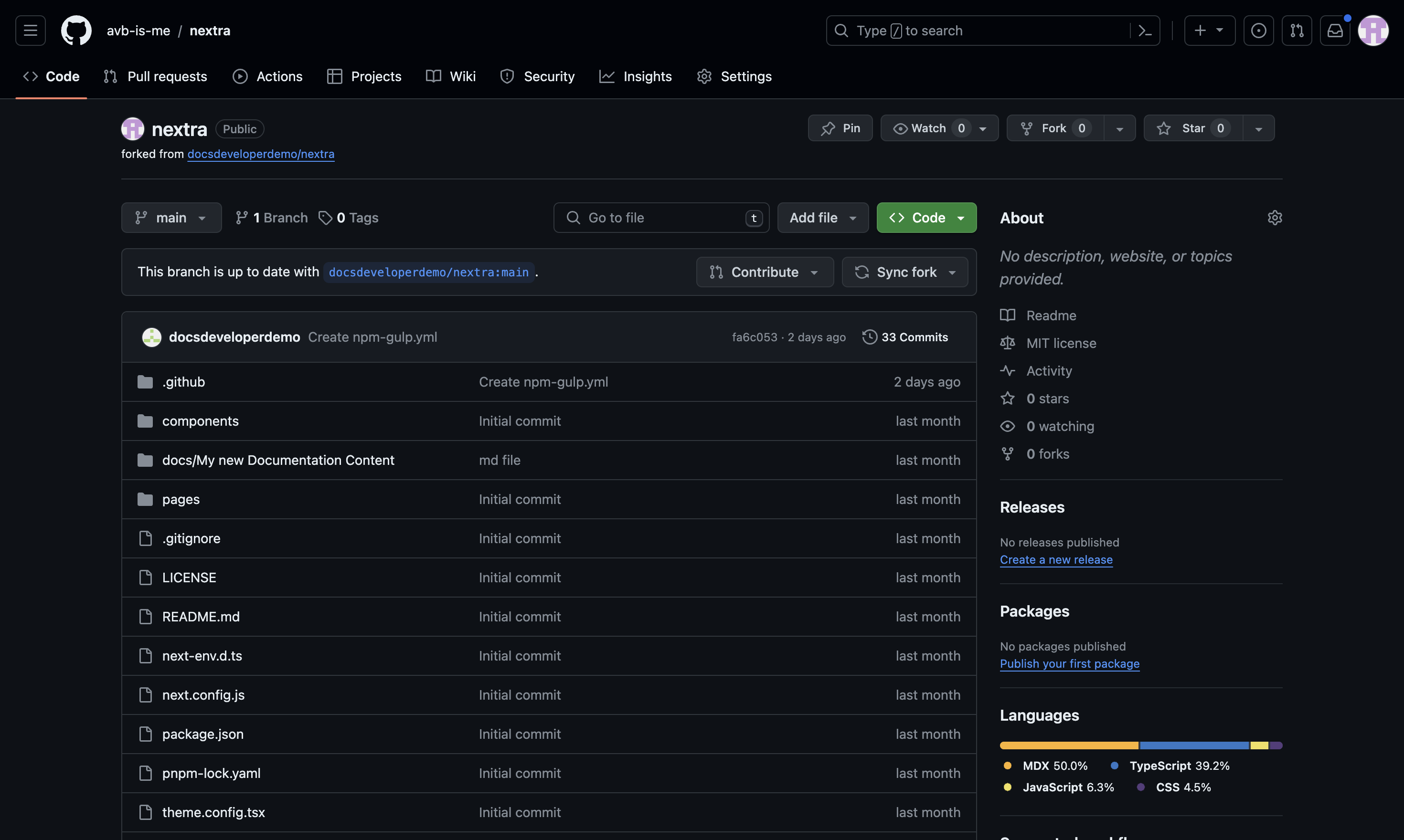Open the issues icon in header

click(1258, 31)
